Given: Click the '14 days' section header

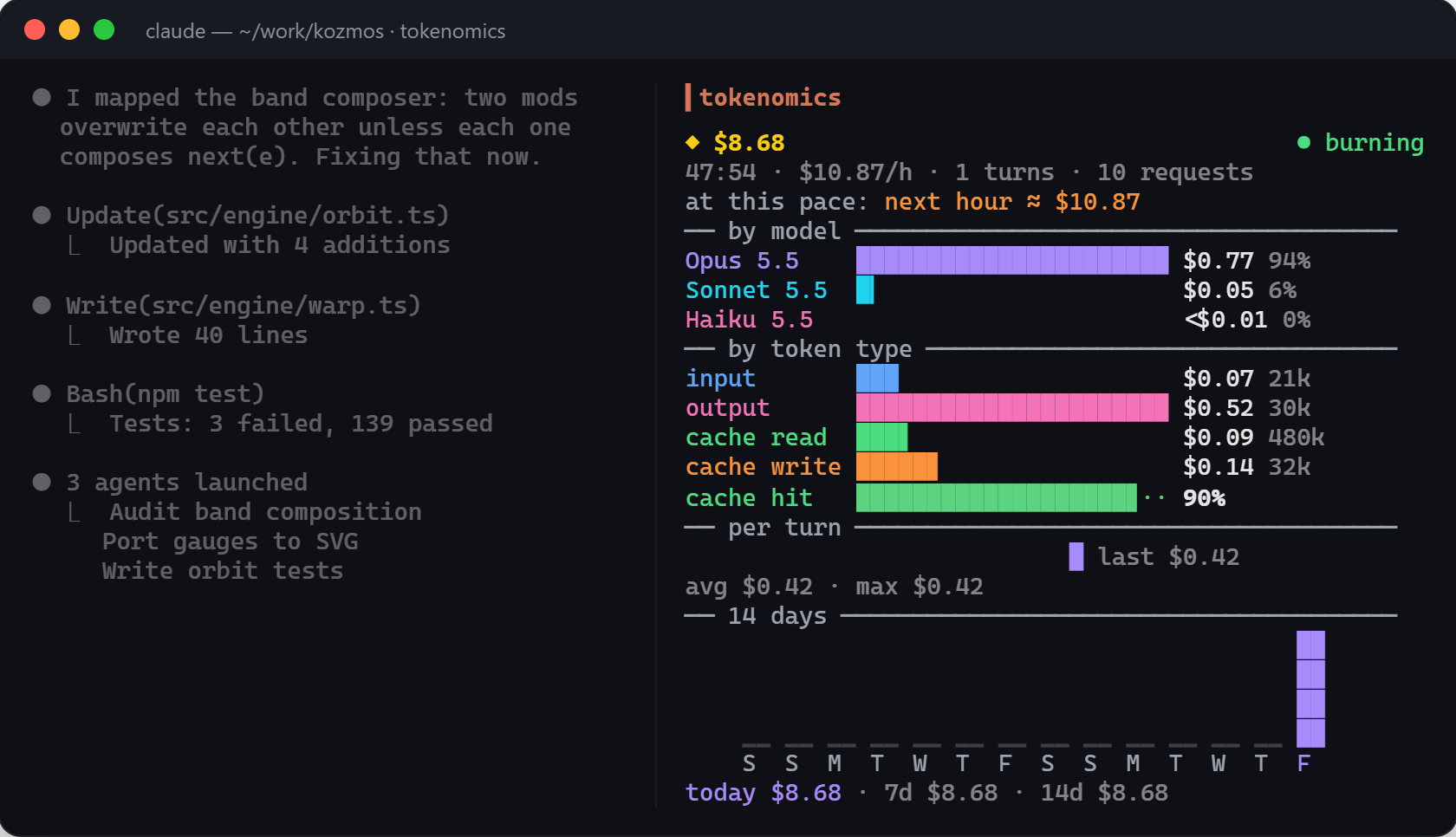Looking at the screenshot, I should 777,615.
